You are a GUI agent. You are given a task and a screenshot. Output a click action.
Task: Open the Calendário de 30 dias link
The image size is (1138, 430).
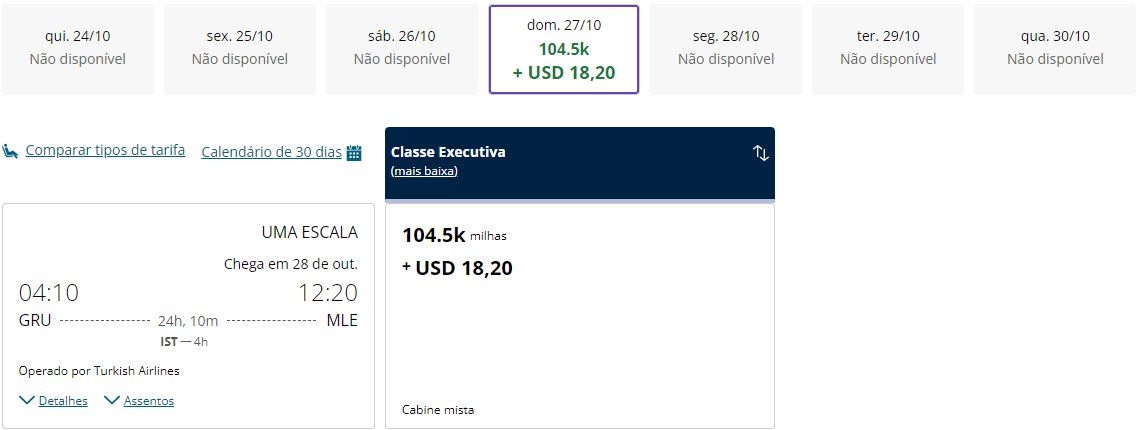click(x=271, y=152)
